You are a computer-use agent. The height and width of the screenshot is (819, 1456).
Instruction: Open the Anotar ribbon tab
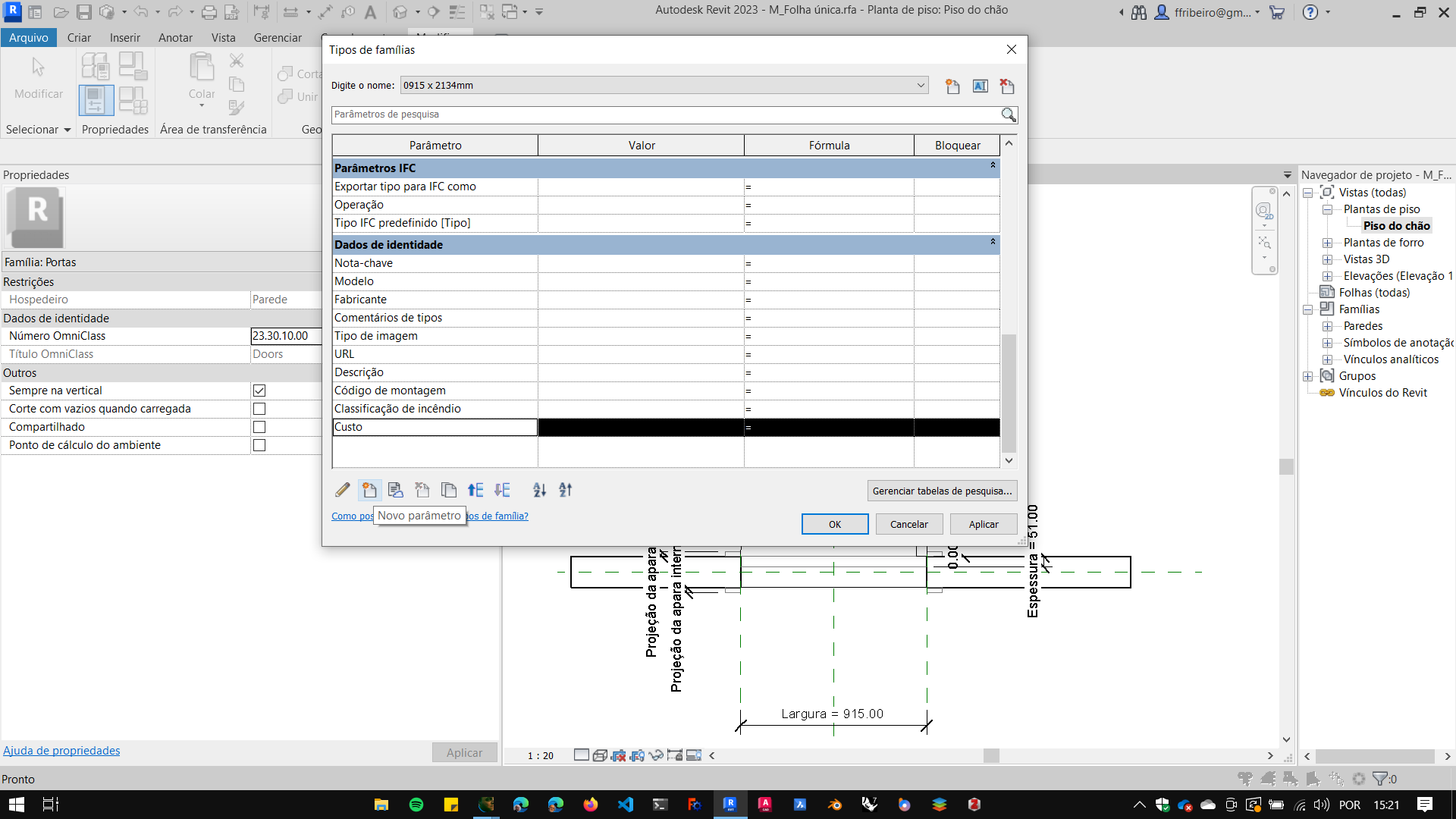pyautogui.click(x=175, y=37)
